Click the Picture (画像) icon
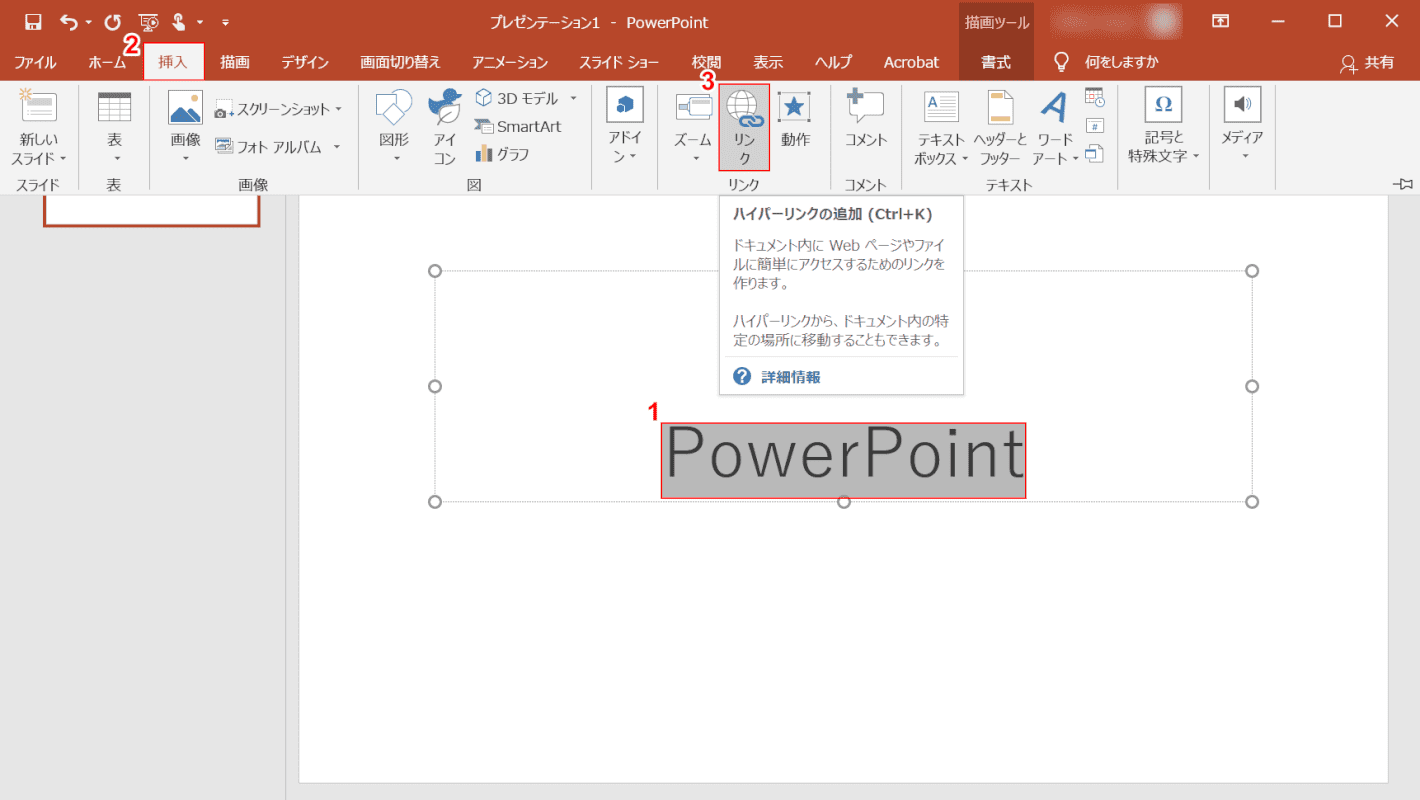 185,128
